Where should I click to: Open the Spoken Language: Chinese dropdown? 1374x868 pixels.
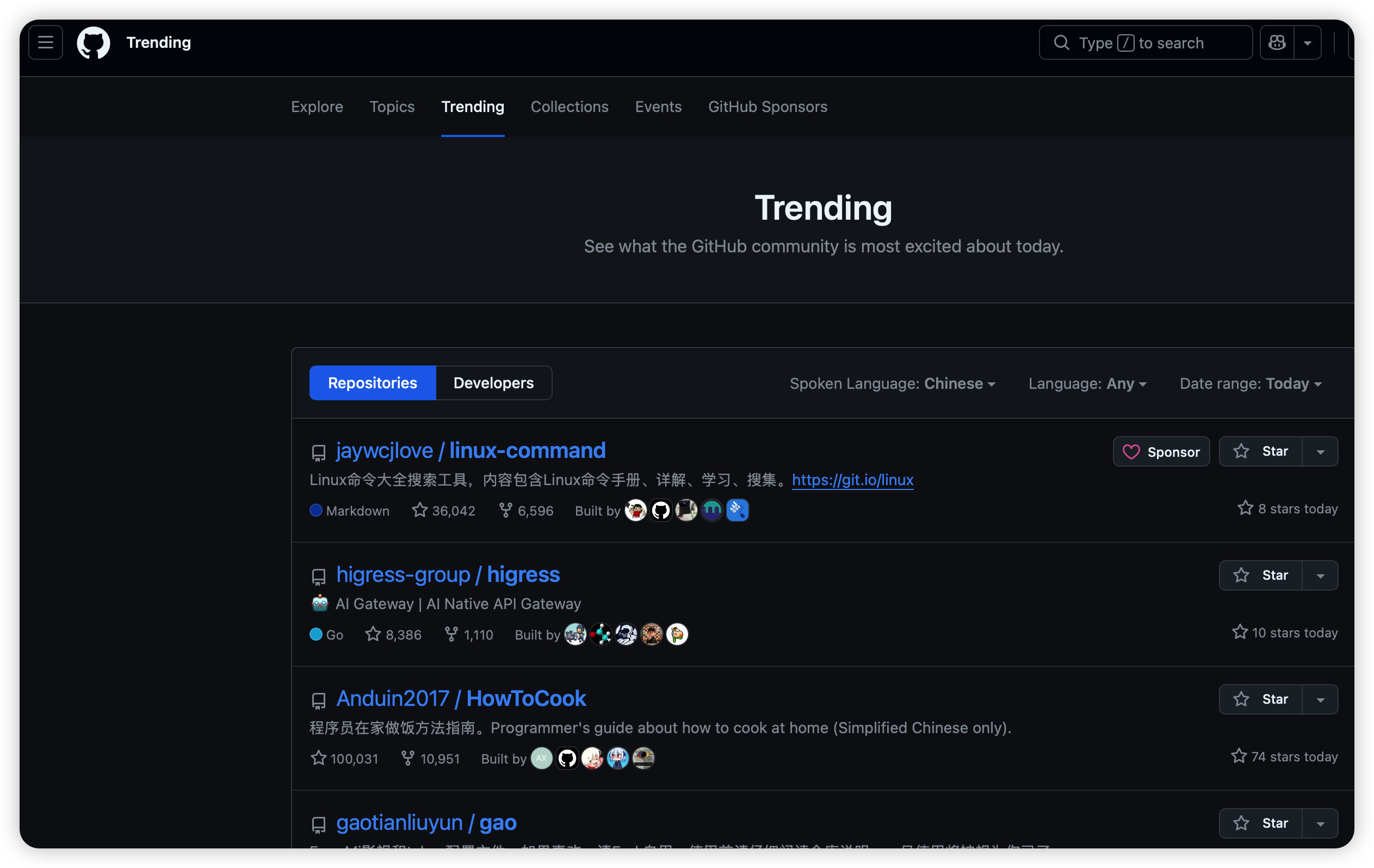pyautogui.click(x=893, y=383)
